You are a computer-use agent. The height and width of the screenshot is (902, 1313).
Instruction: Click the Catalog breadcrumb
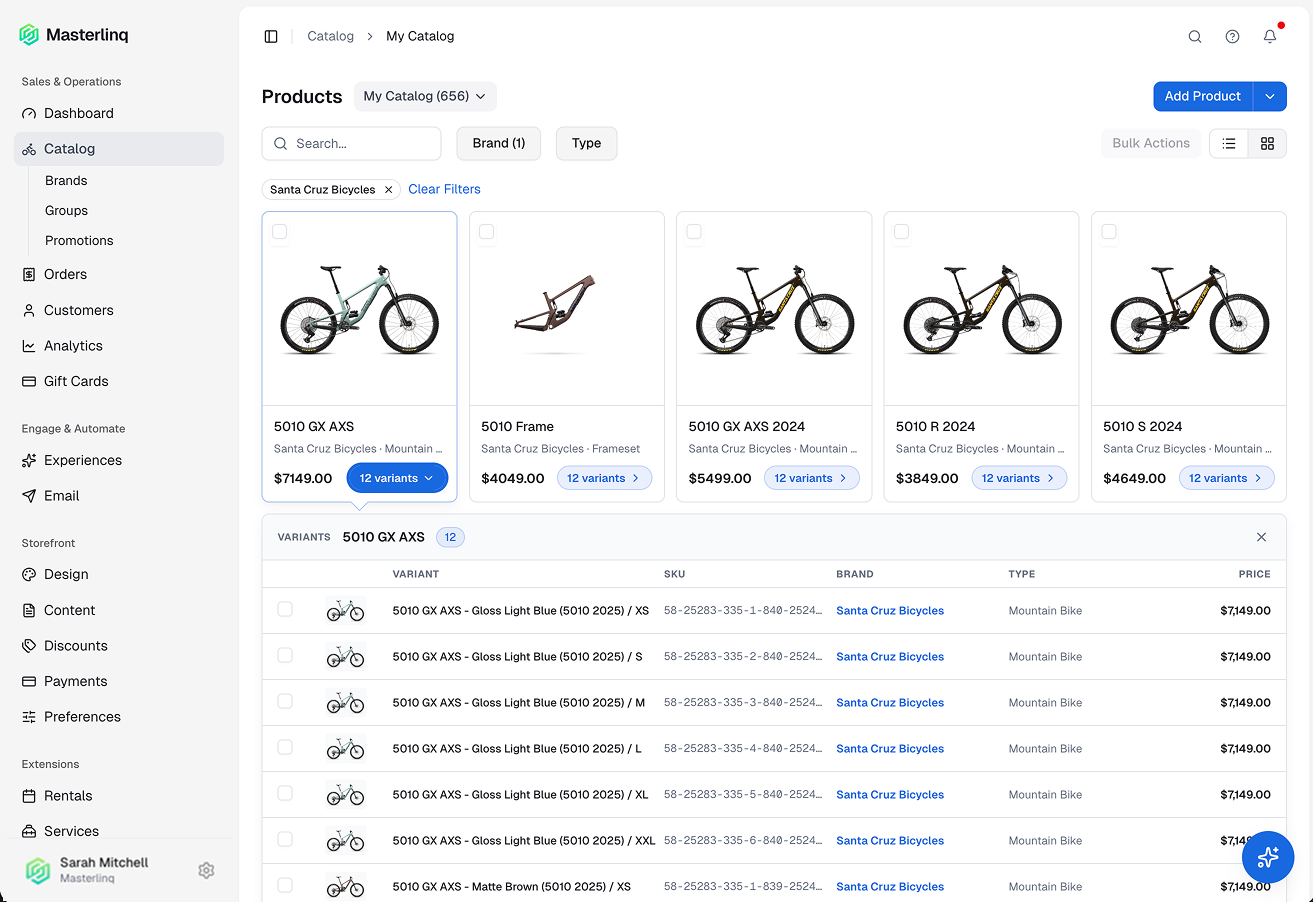pos(330,36)
